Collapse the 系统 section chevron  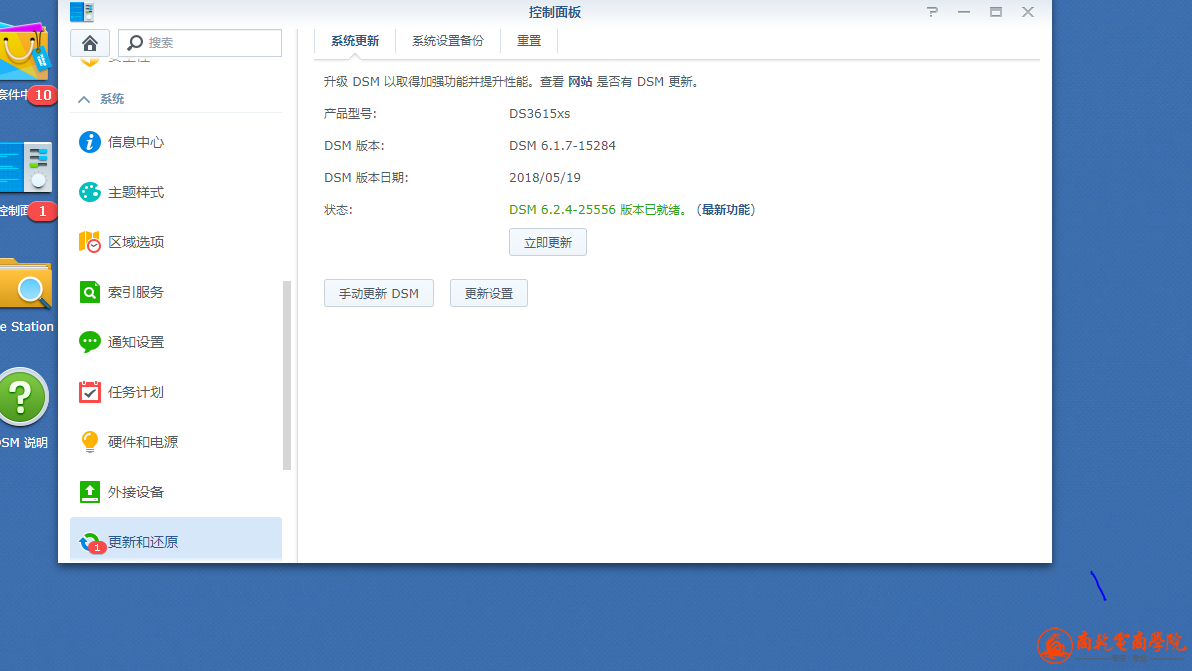84,99
